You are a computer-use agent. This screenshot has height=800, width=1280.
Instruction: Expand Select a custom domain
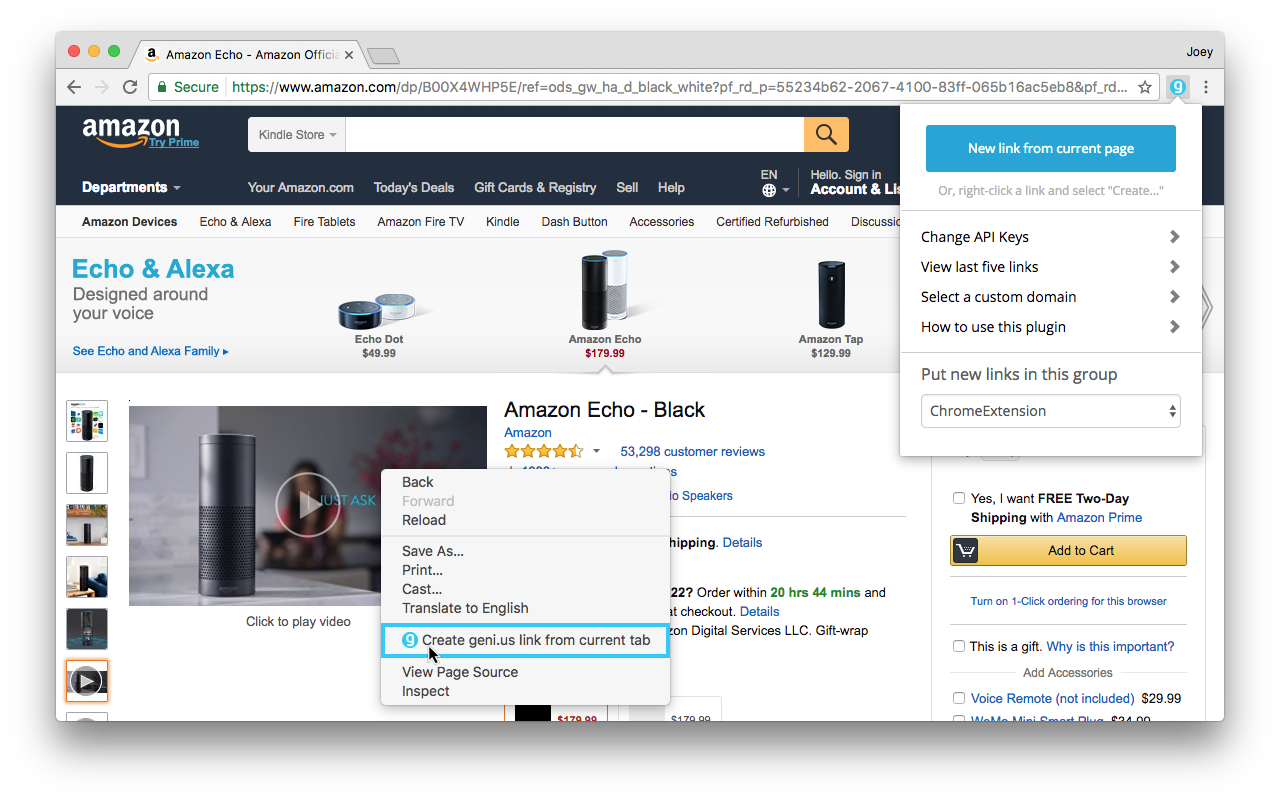pos(1050,297)
